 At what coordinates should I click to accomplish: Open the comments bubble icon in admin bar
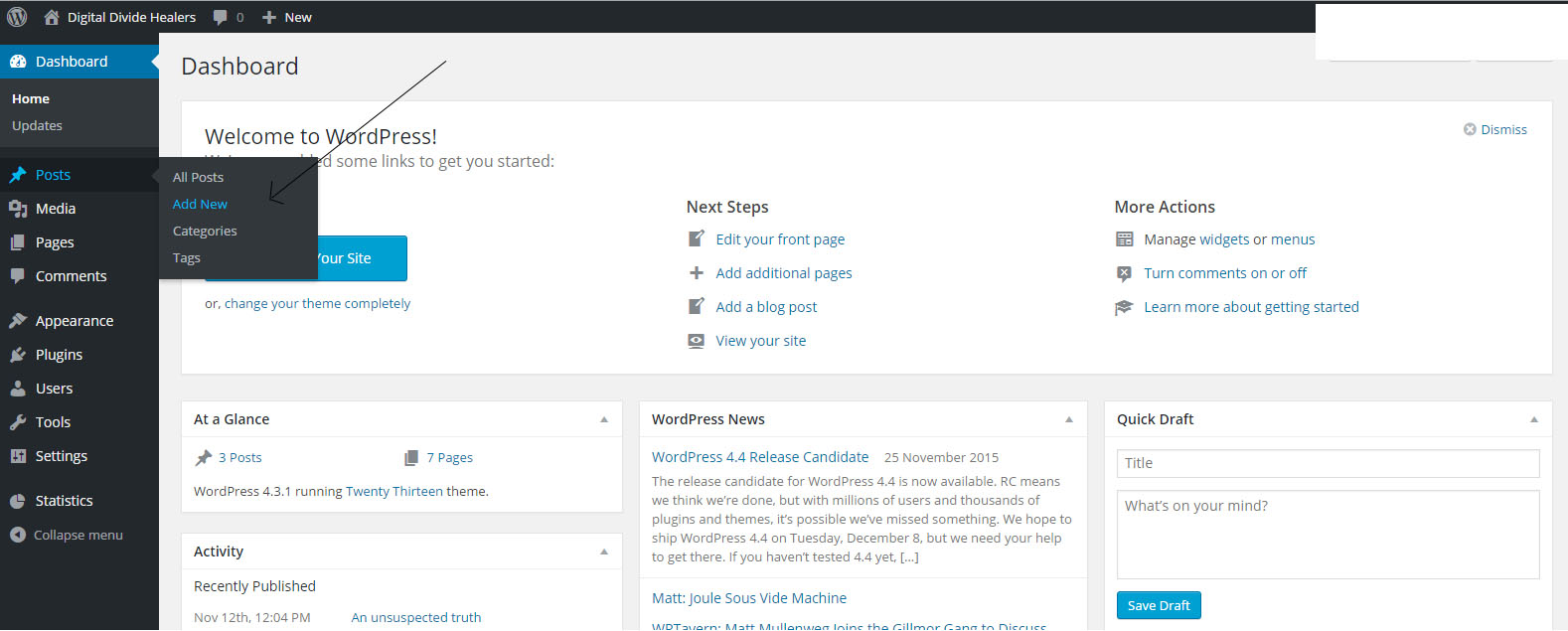click(x=220, y=17)
